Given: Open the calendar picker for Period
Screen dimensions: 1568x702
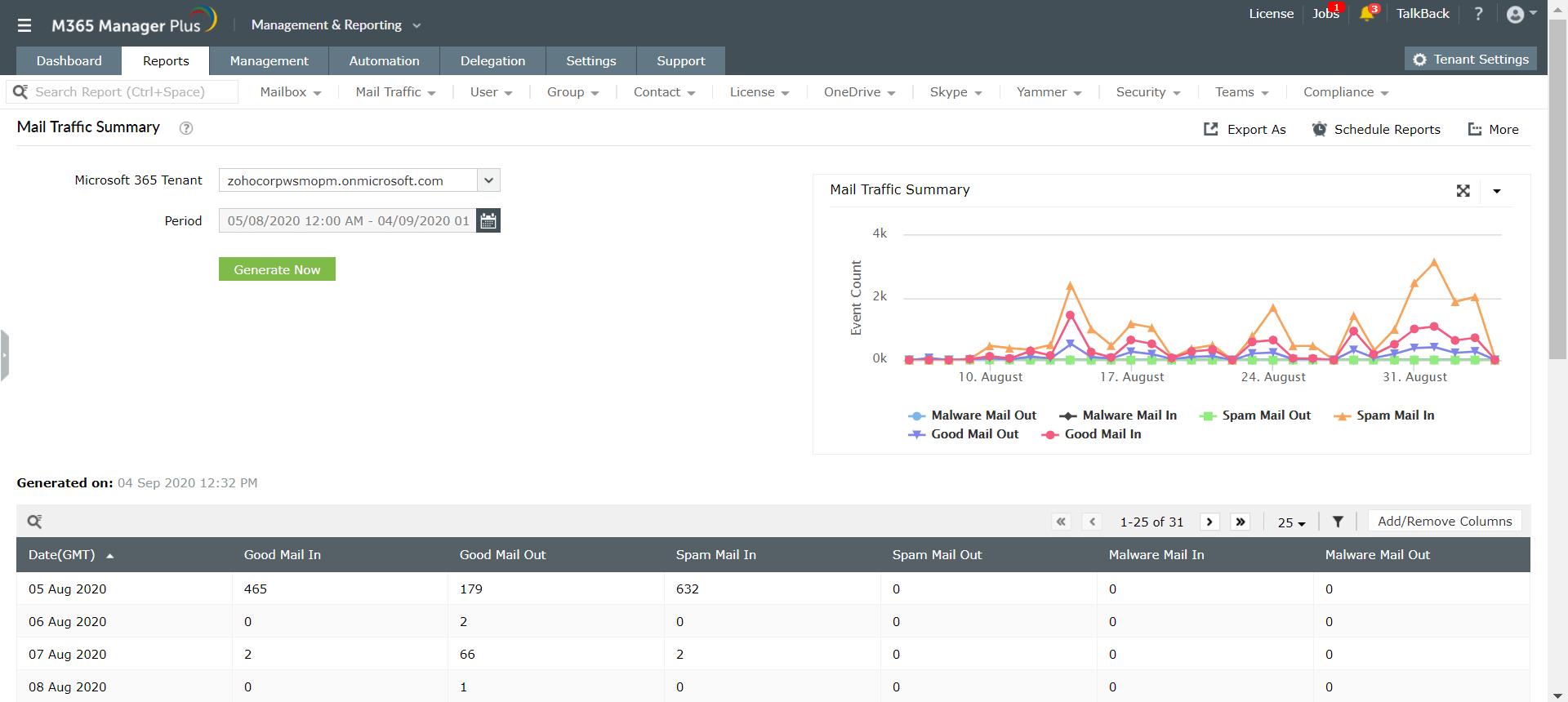Looking at the screenshot, I should [488, 220].
